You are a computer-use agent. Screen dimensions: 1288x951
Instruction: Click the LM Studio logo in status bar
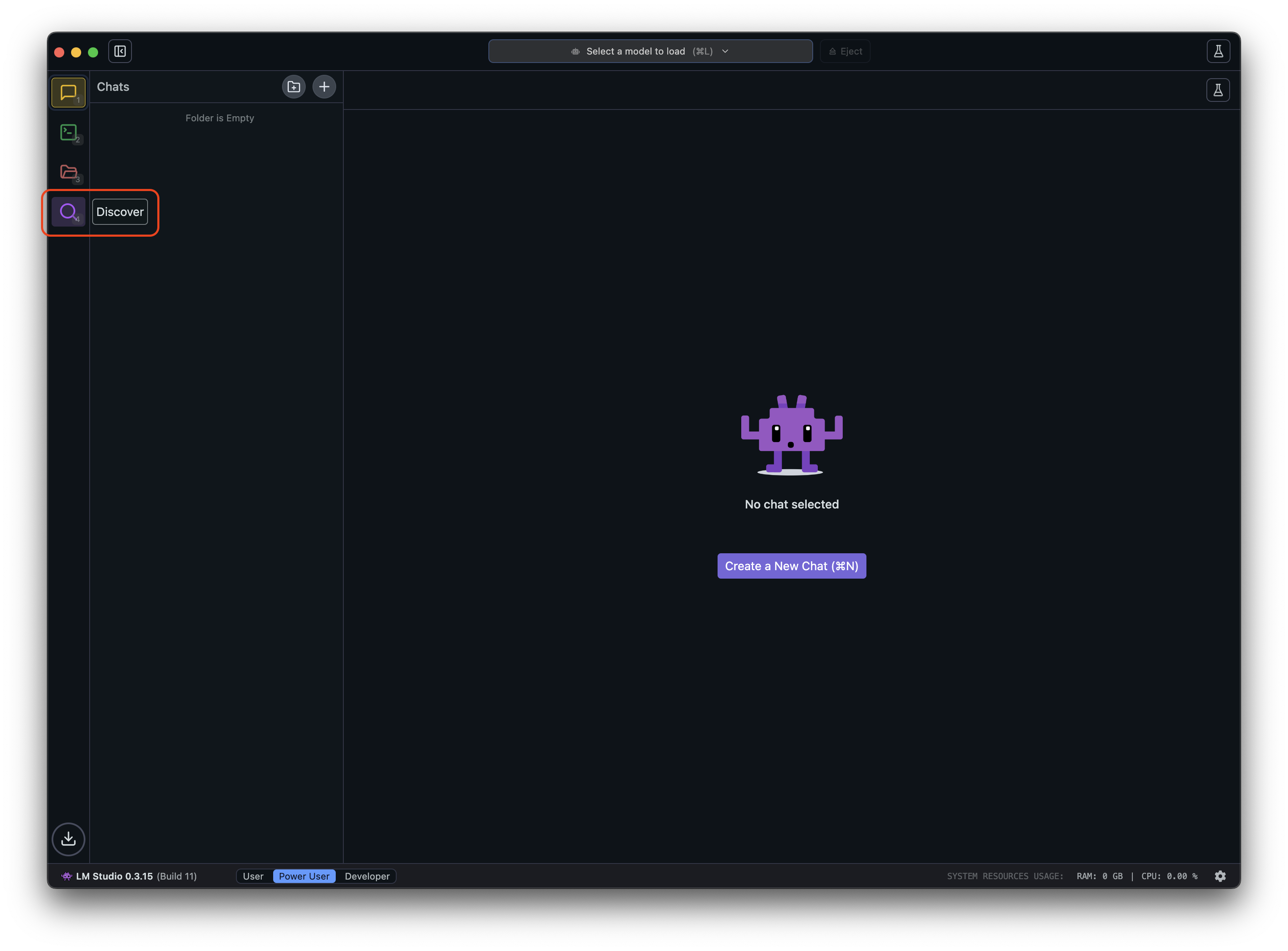click(x=67, y=876)
